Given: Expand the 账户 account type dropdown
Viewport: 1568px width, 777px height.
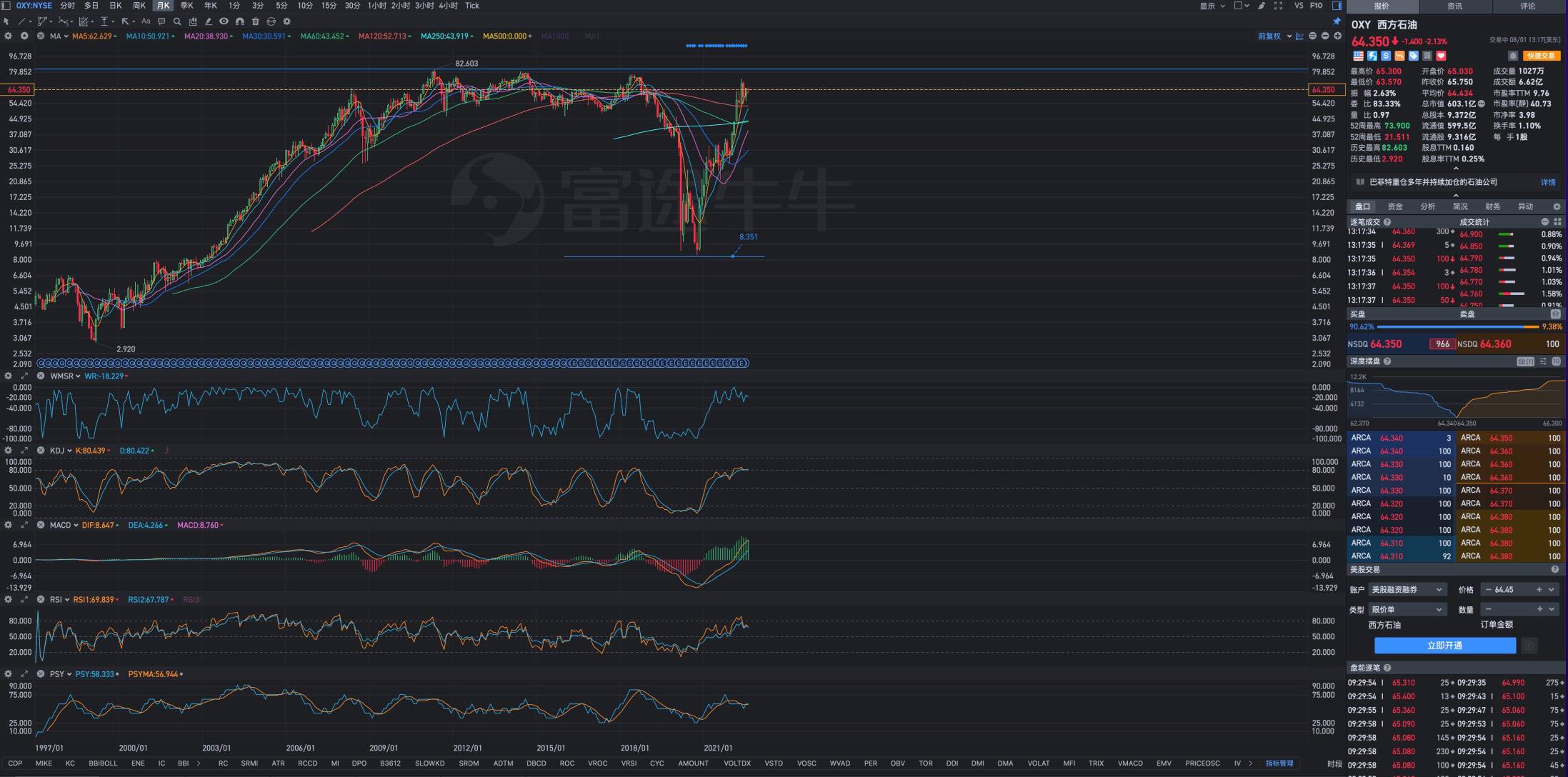Looking at the screenshot, I should [1407, 590].
